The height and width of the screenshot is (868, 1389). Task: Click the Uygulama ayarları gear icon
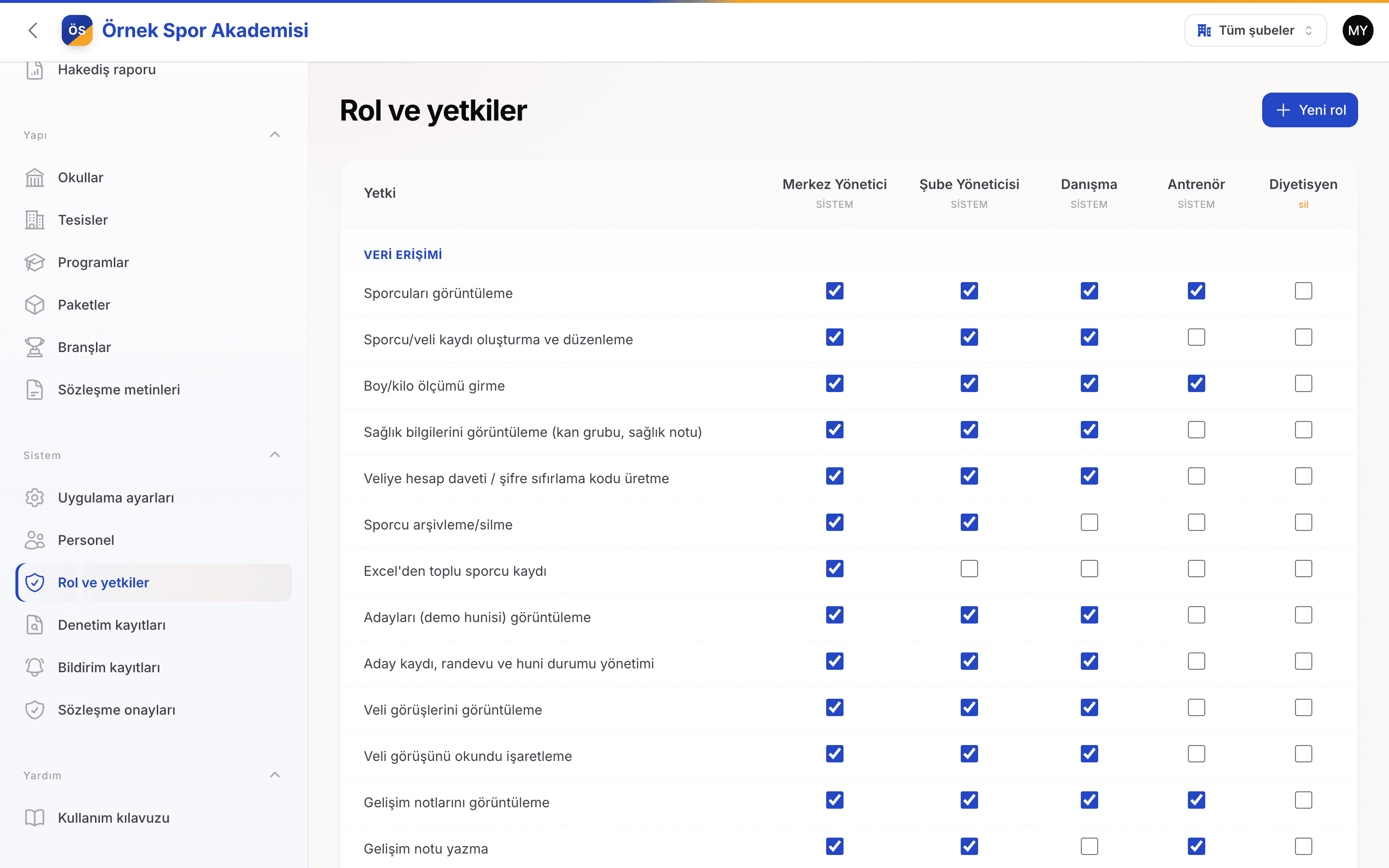[34, 498]
